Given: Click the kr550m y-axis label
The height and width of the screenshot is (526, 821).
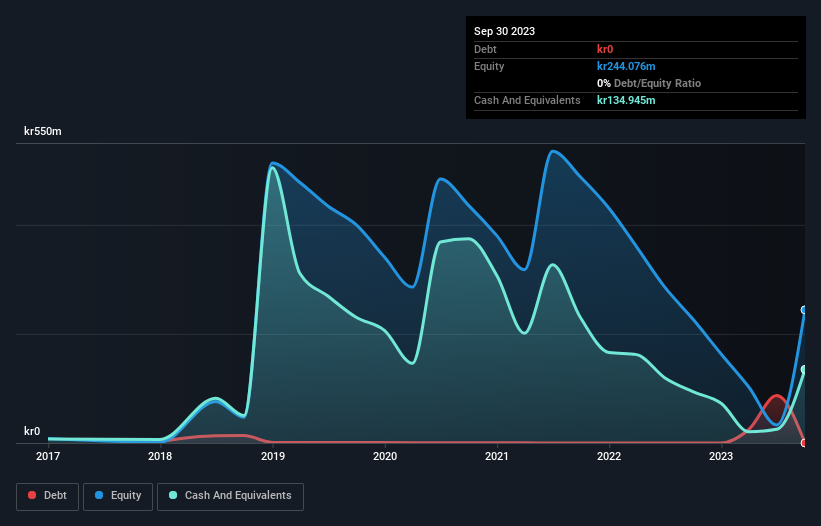Looking at the screenshot, I should click(x=42, y=131).
